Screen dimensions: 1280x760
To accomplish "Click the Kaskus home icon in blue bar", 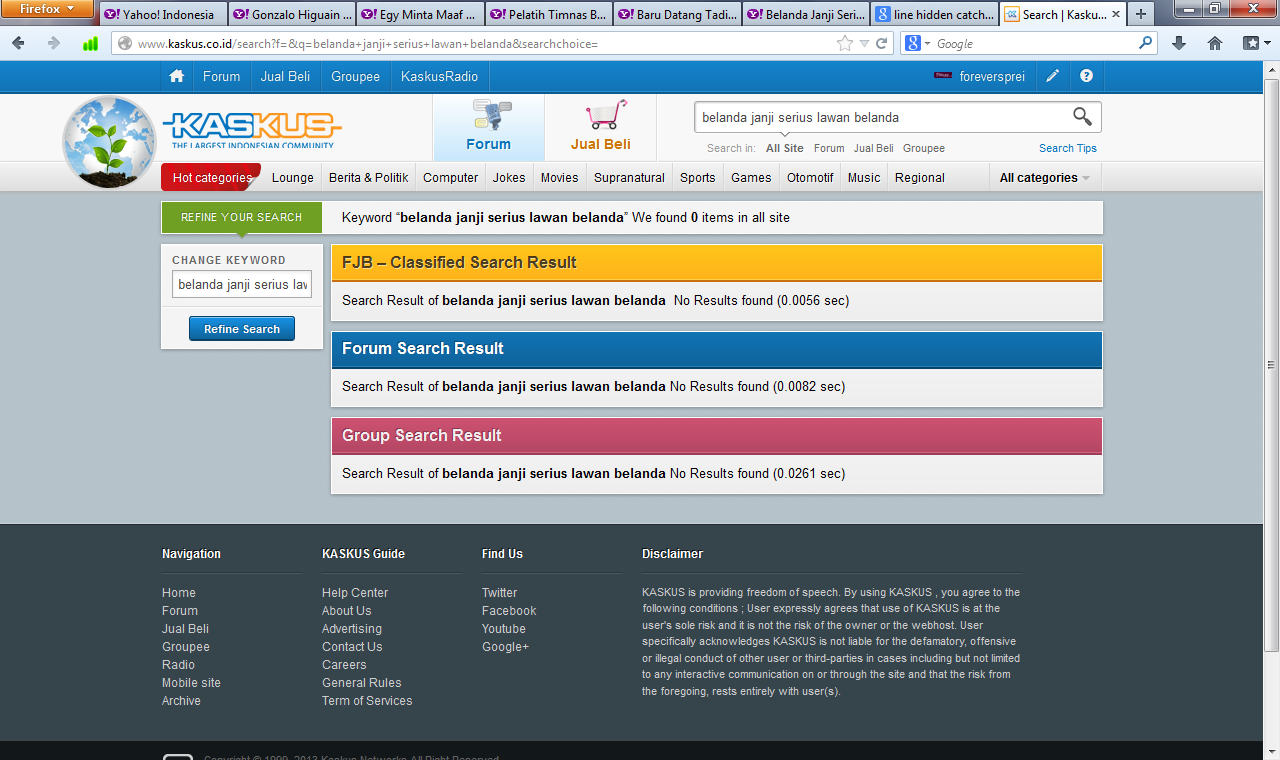I will (x=177, y=76).
